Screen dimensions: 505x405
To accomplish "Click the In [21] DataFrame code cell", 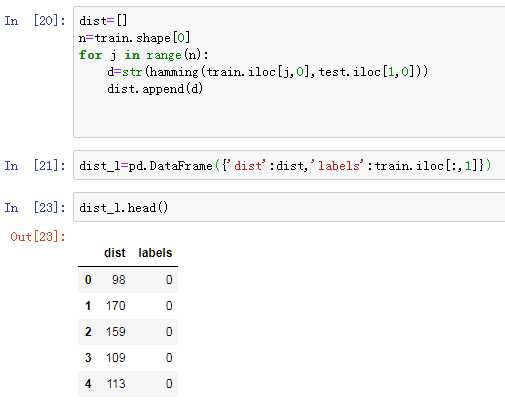I will point(289,165).
